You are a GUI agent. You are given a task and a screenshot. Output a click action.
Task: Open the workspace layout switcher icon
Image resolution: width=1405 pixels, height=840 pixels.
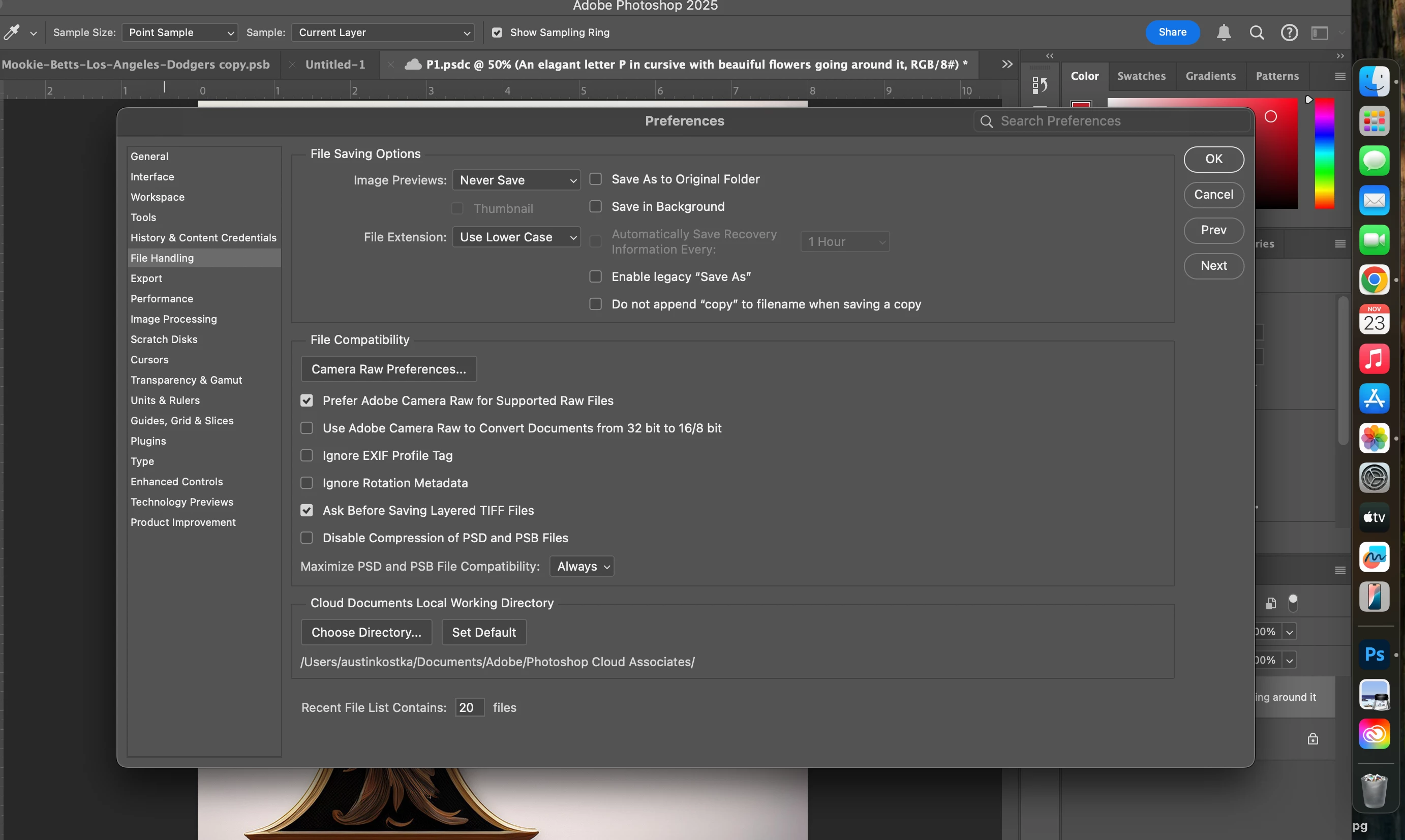(x=1320, y=32)
